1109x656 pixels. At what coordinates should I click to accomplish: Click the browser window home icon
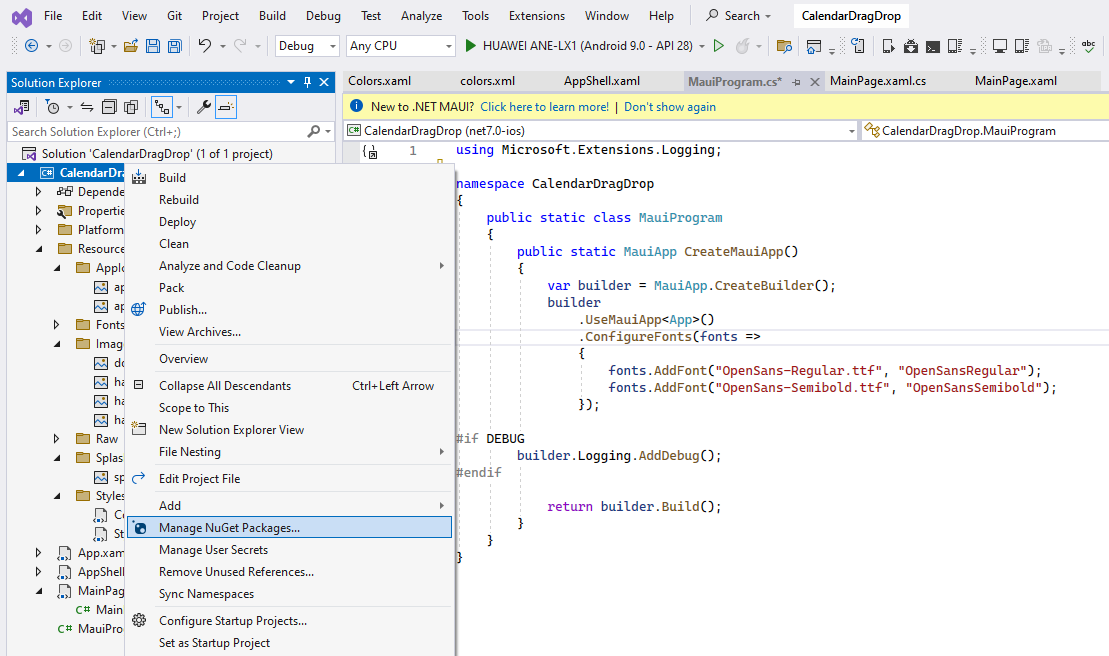pos(814,47)
